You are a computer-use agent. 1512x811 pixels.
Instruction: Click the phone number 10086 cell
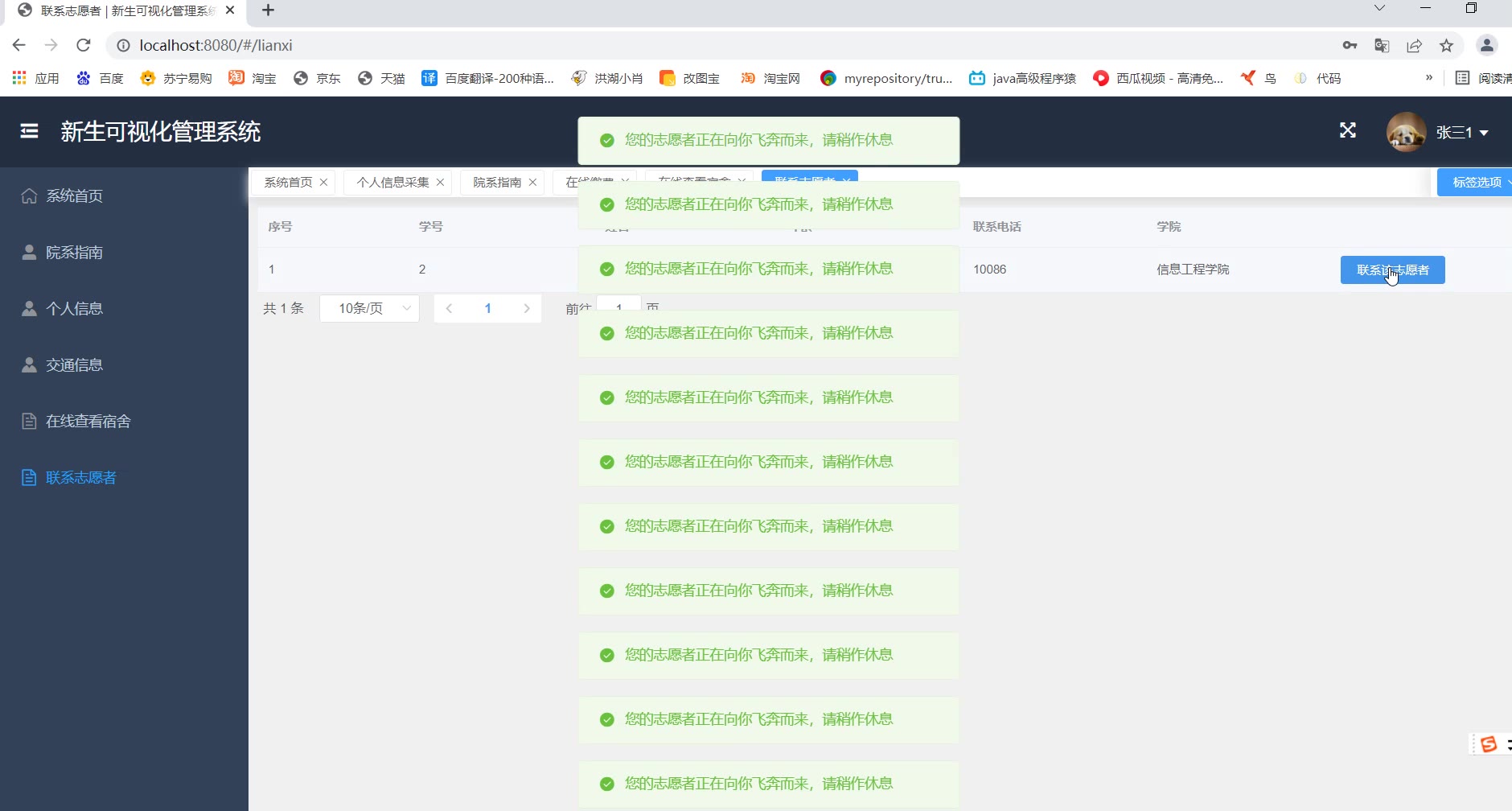point(989,270)
